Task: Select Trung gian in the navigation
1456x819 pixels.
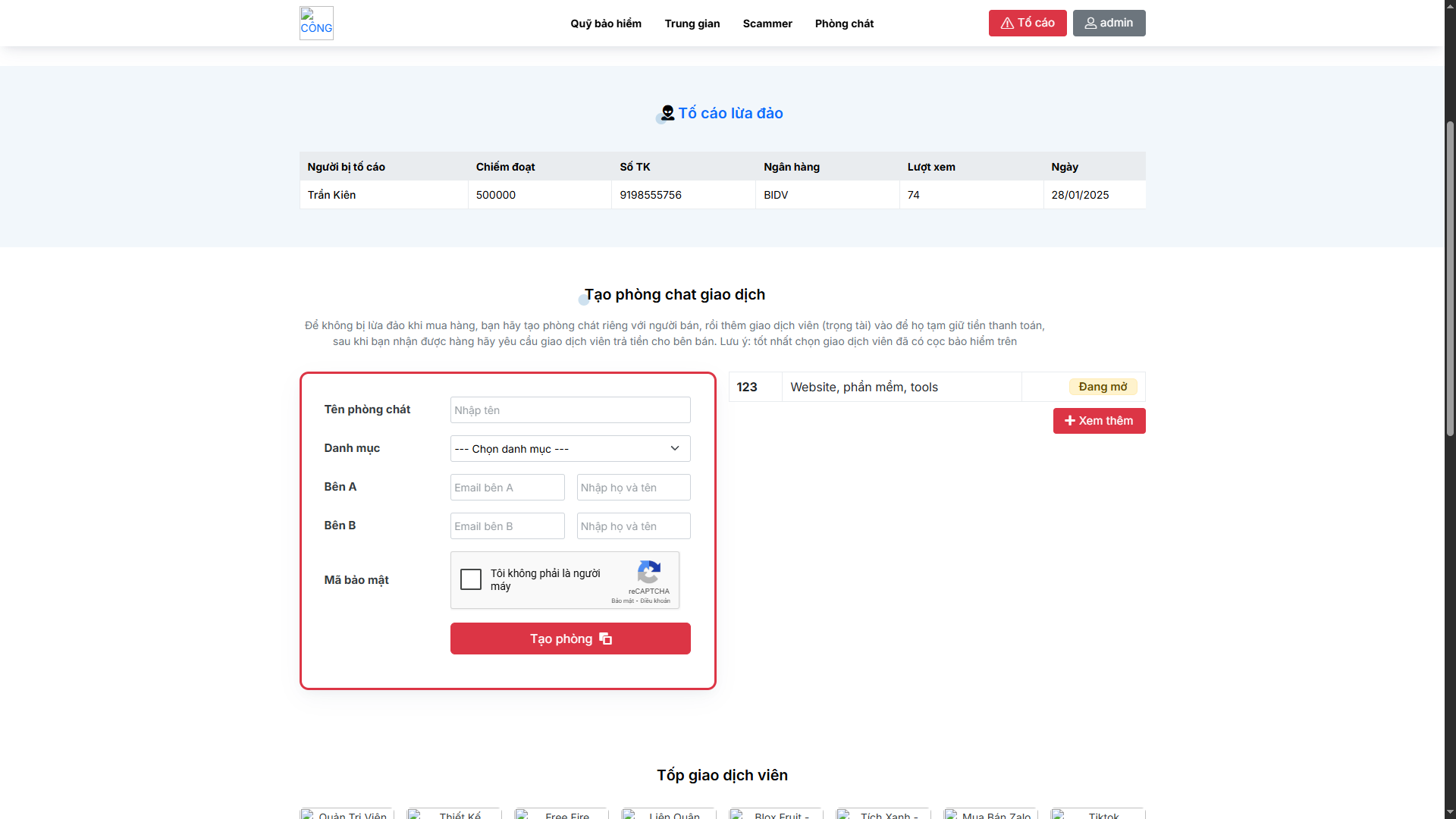Action: tap(692, 24)
